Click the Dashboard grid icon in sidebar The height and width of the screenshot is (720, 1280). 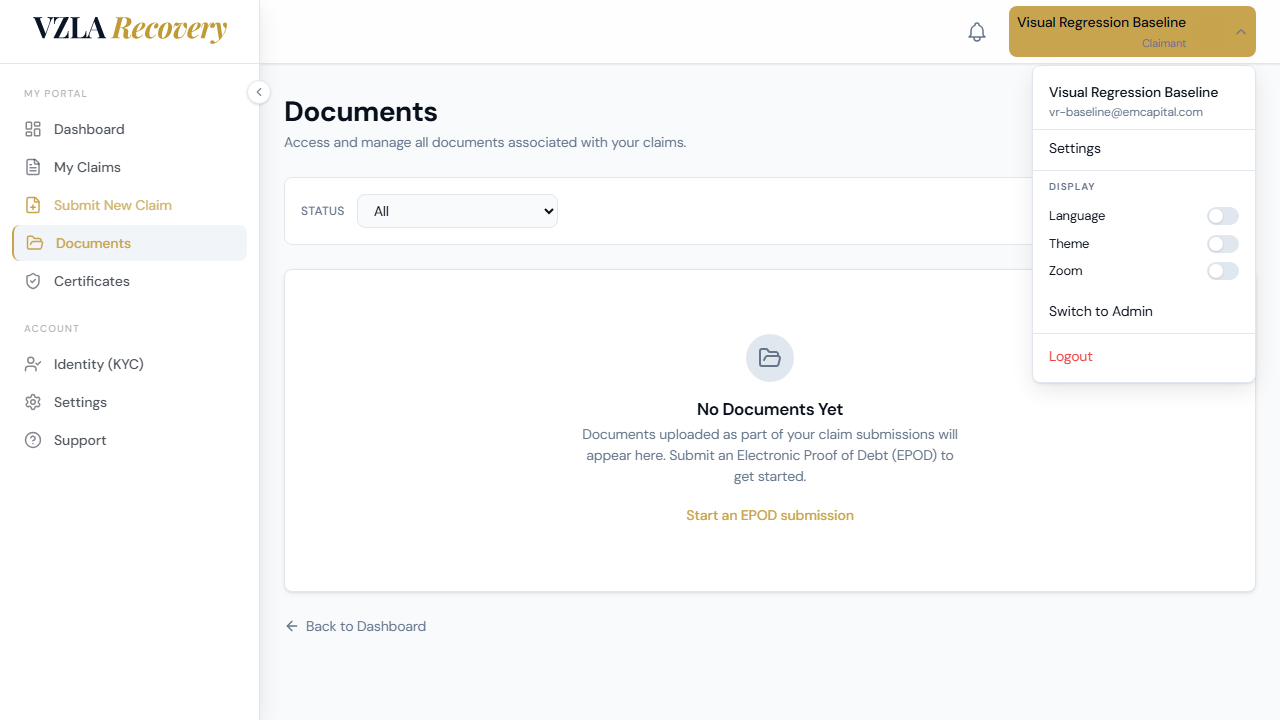tap(33, 129)
